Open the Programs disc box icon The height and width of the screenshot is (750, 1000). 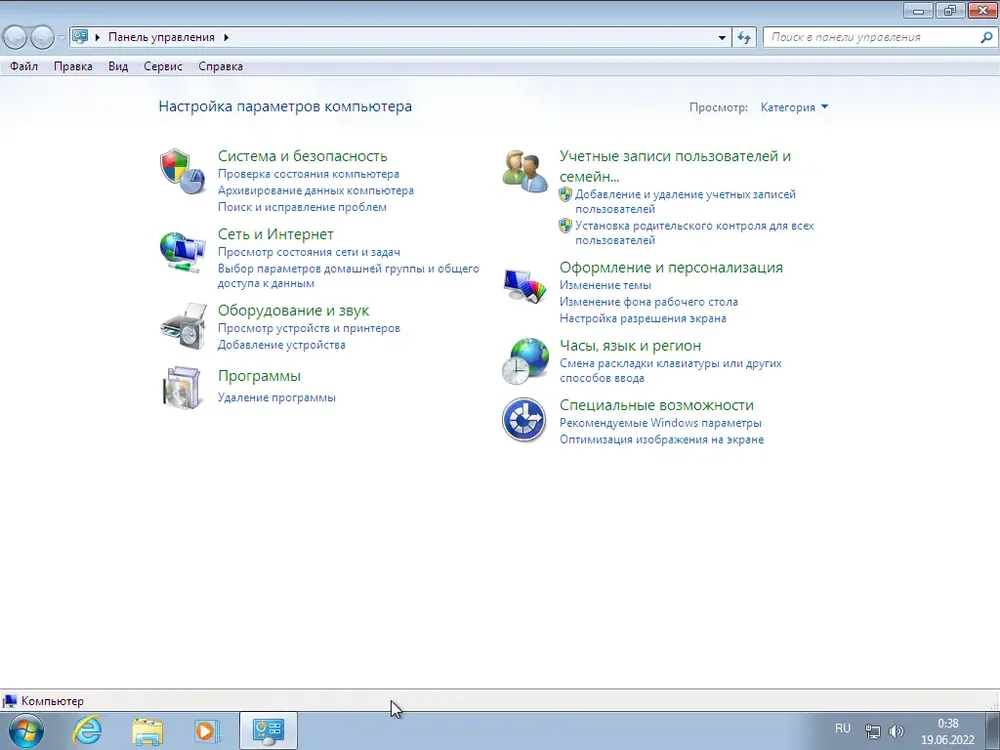click(182, 387)
